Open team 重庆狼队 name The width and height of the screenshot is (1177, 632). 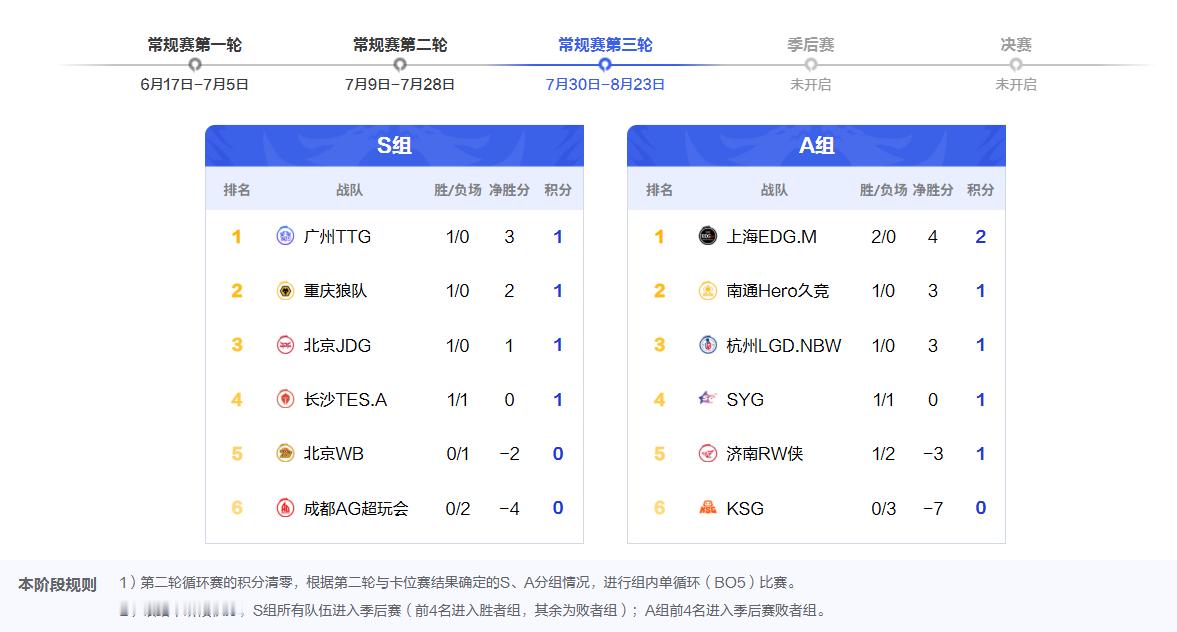[x=335, y=290]
